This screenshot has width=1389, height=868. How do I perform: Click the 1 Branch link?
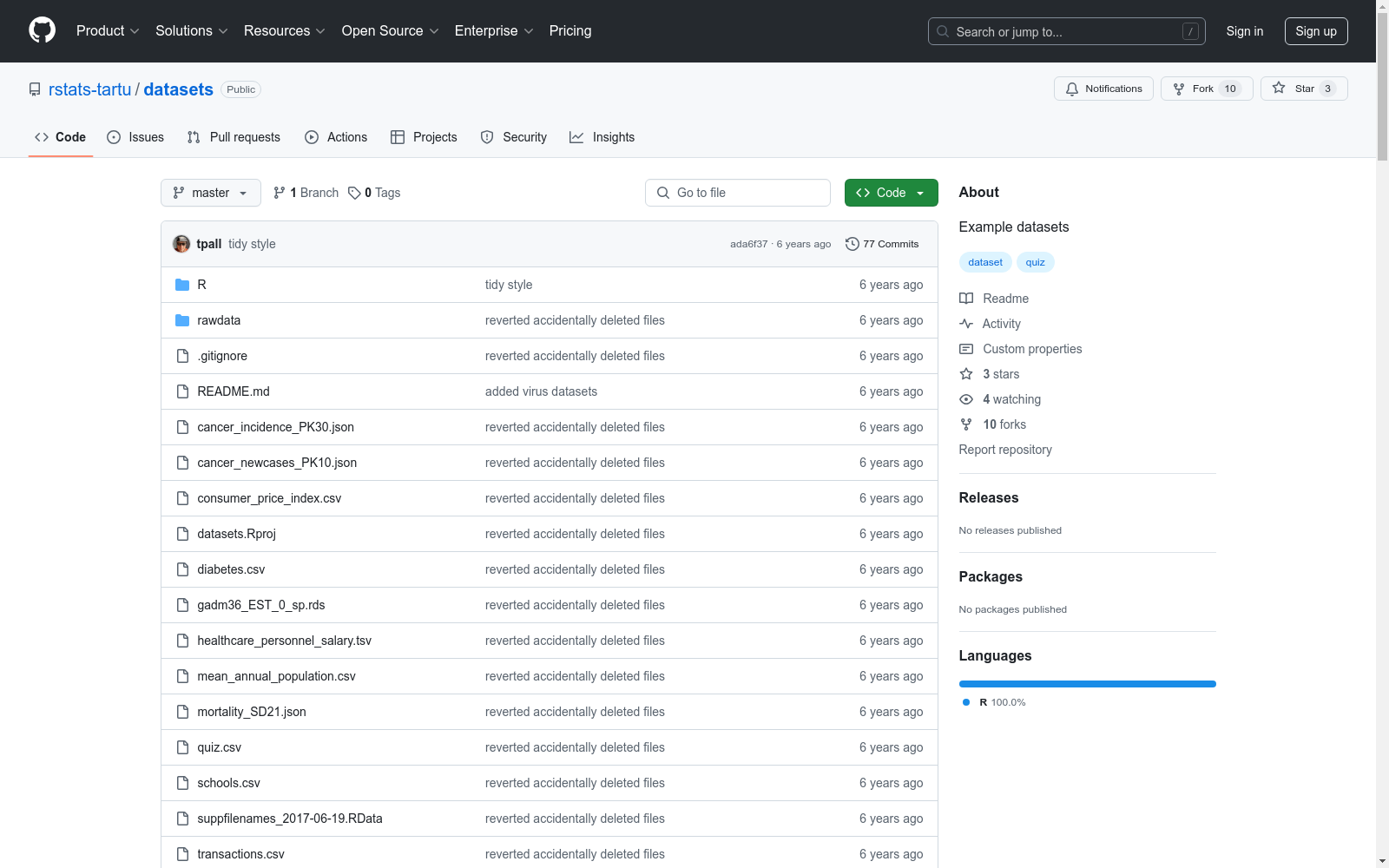306,193
